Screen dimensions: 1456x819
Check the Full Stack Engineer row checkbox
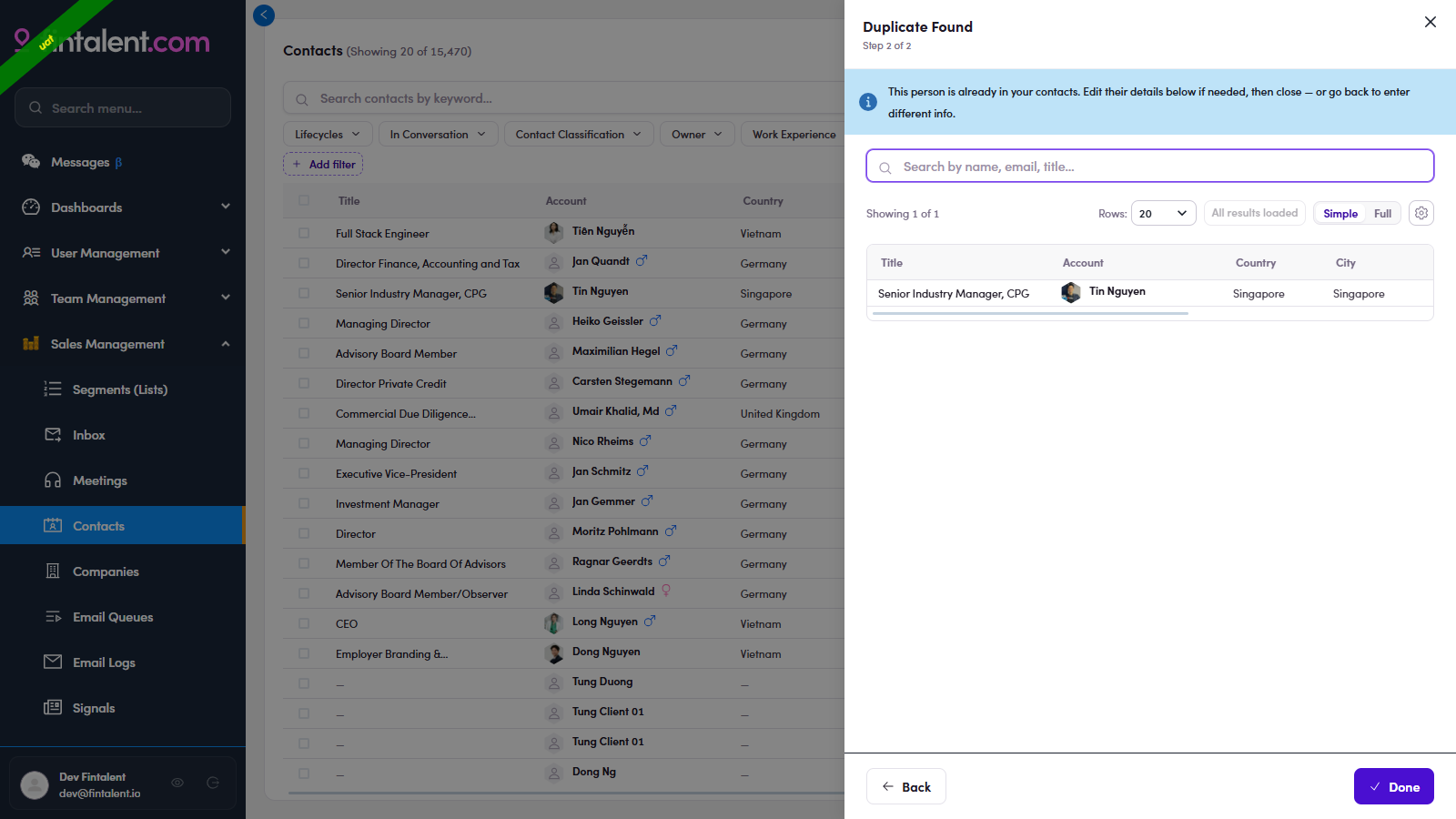(304, 233)
